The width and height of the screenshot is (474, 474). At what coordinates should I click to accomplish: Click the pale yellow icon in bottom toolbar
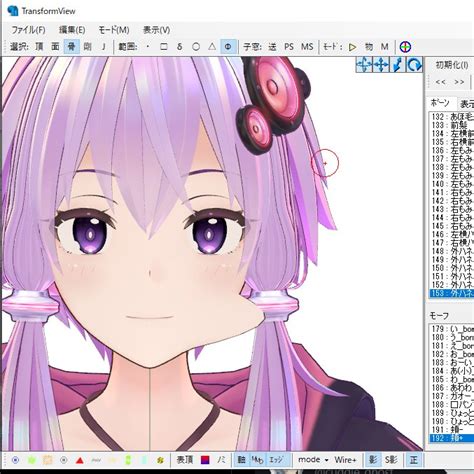[x=112, y=460]
